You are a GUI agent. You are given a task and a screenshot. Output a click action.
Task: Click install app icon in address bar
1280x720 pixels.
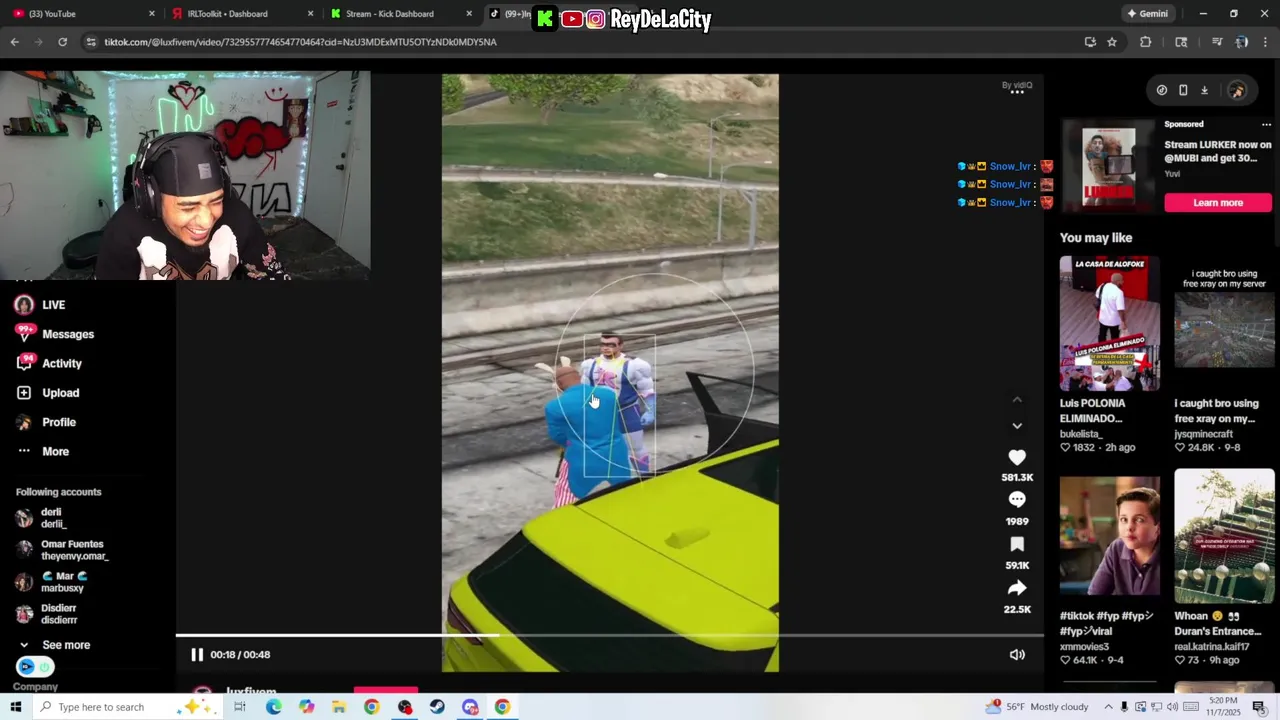click(x=1090, y=42)
